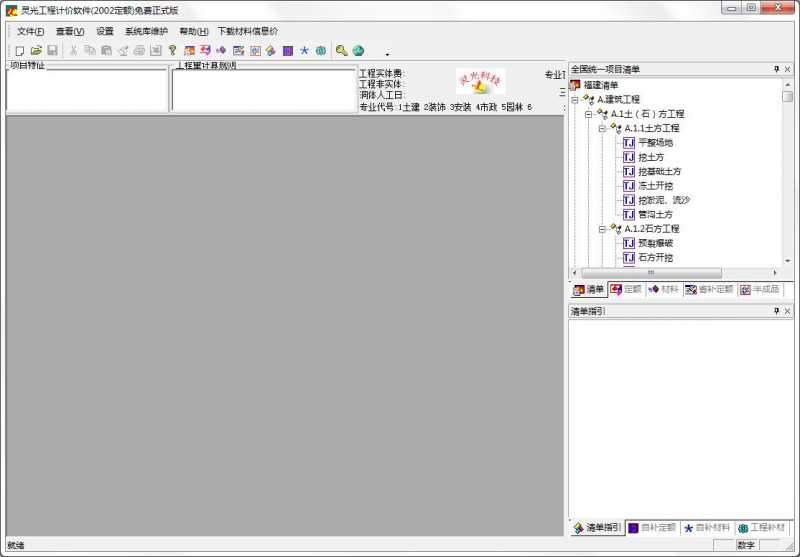Click the Open folder toolbar icon

pyautogui.click(x=36, y=50)
